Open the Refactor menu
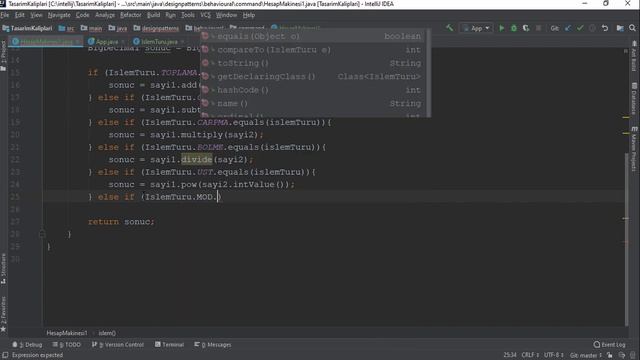640x360 pixels. pos(131,15)
